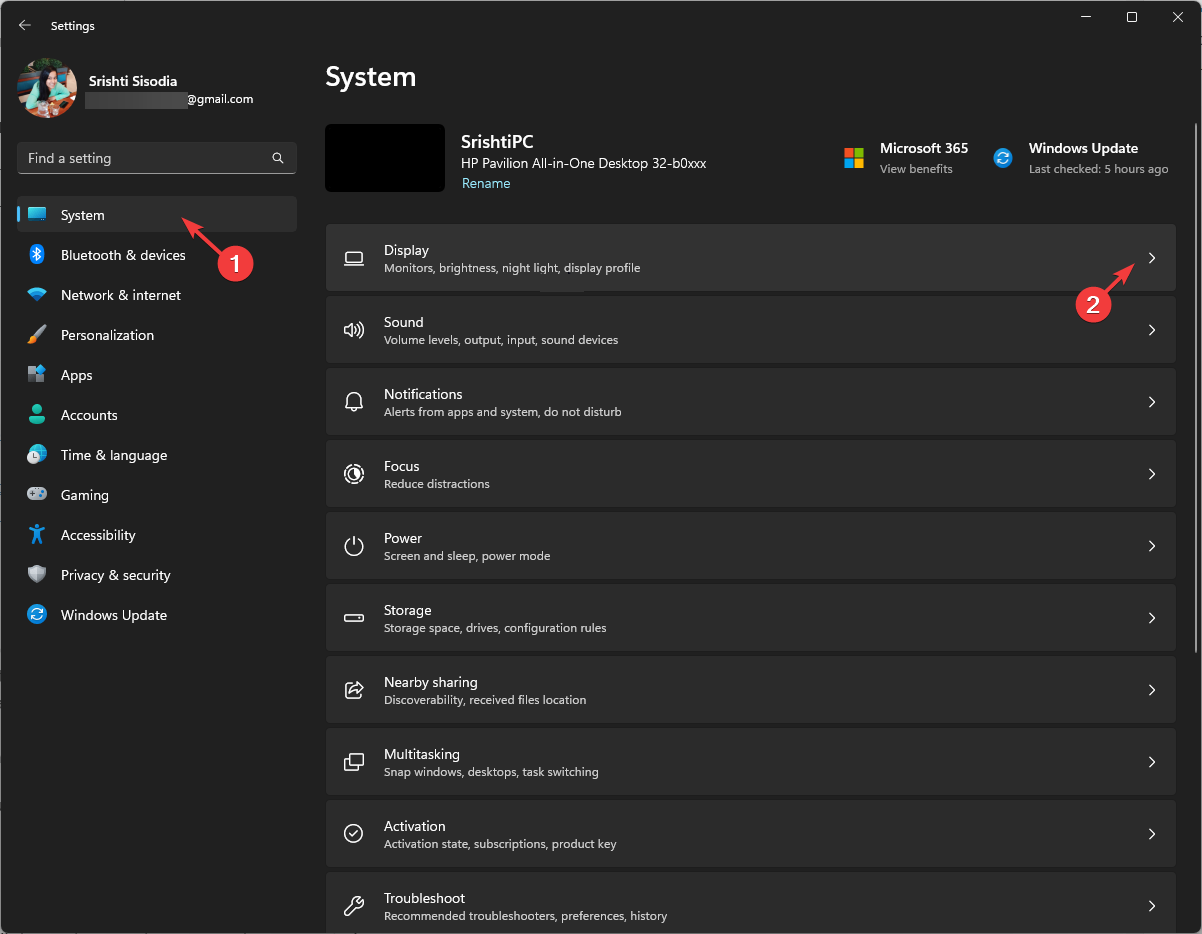Select the Accounts sidebar icon

click(x=36, y=415)
